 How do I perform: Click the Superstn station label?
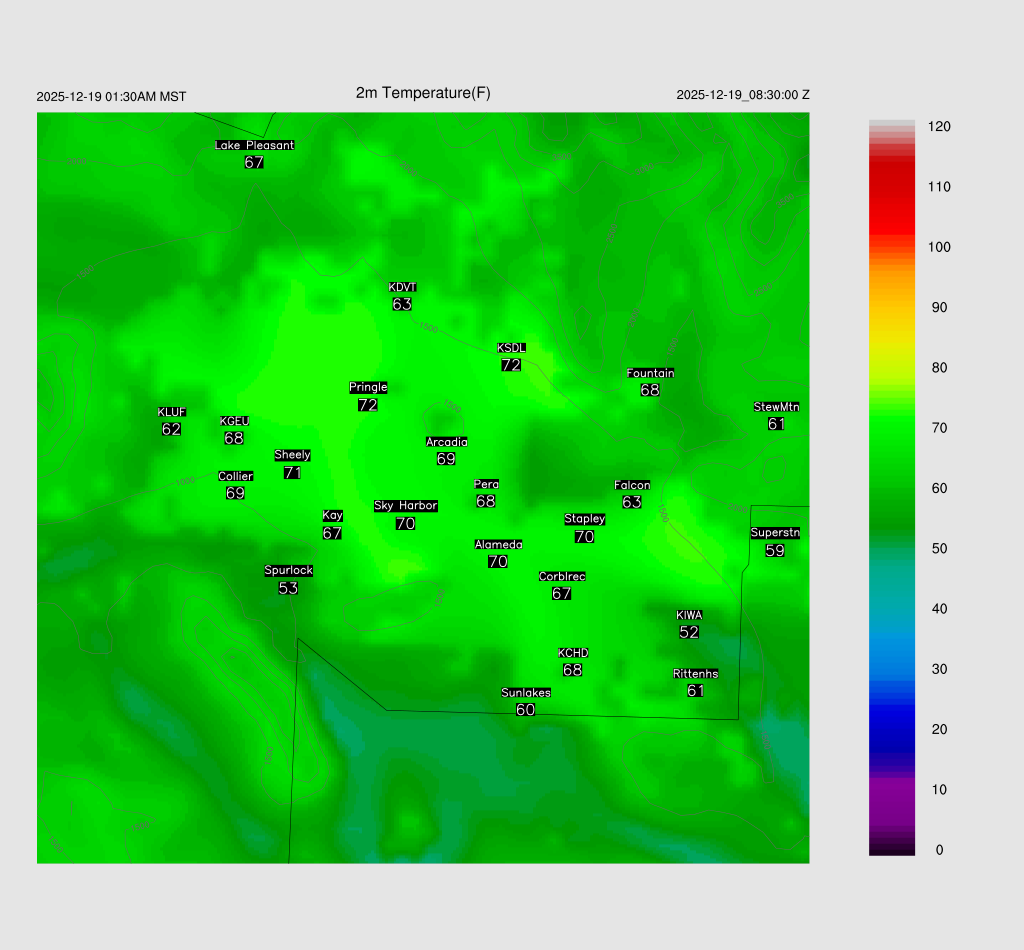[x=775, y=533]
